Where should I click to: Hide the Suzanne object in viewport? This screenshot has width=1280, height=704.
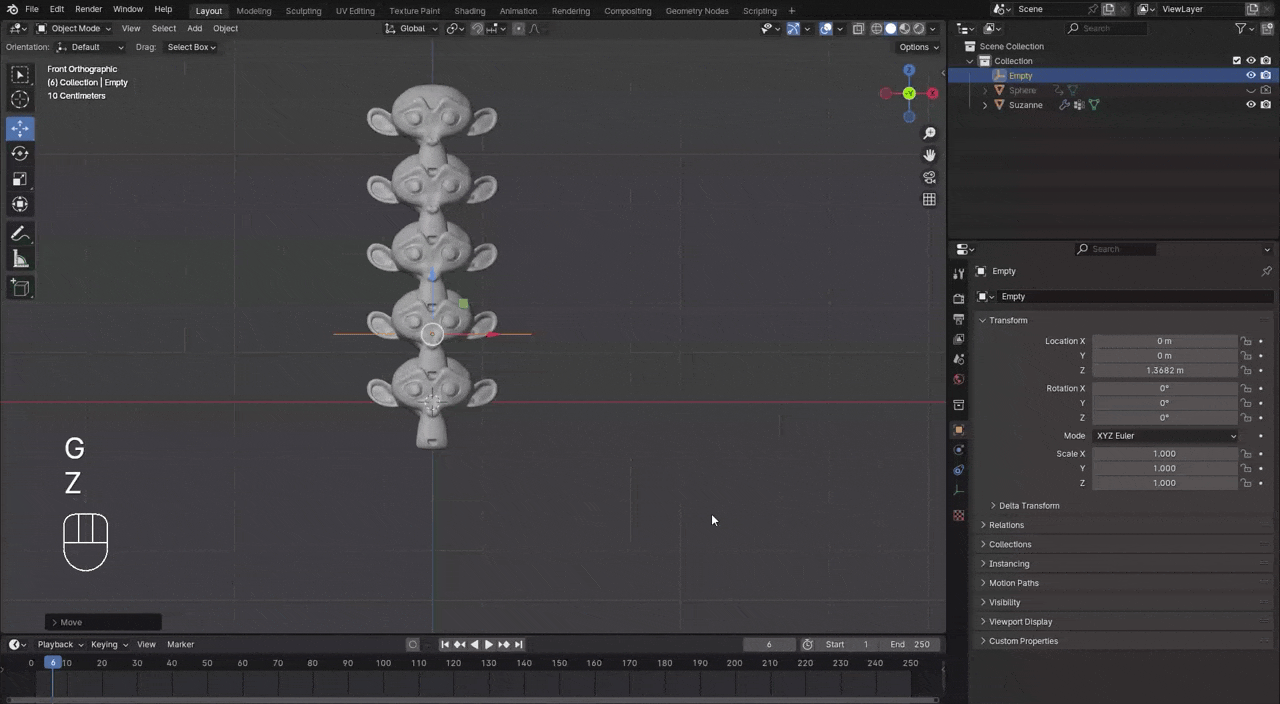point(1250,105)
